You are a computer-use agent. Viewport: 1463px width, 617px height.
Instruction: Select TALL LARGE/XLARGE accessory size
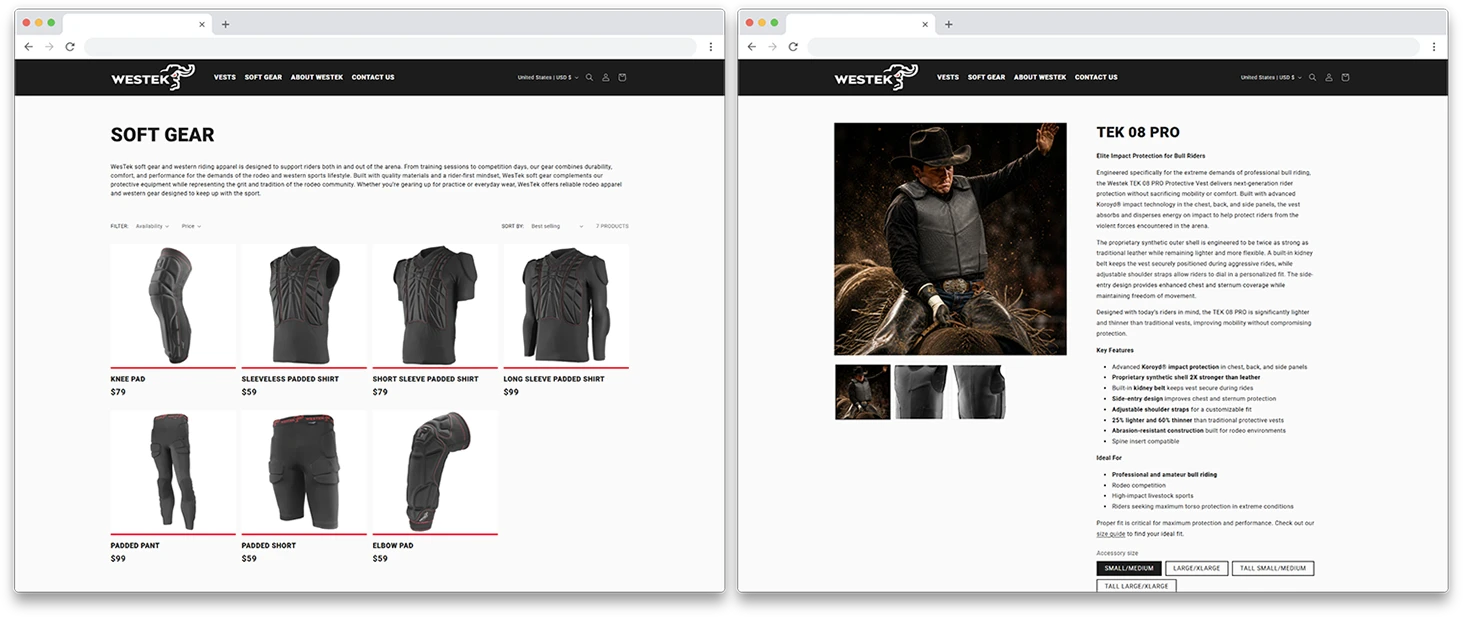point(1136,586)
